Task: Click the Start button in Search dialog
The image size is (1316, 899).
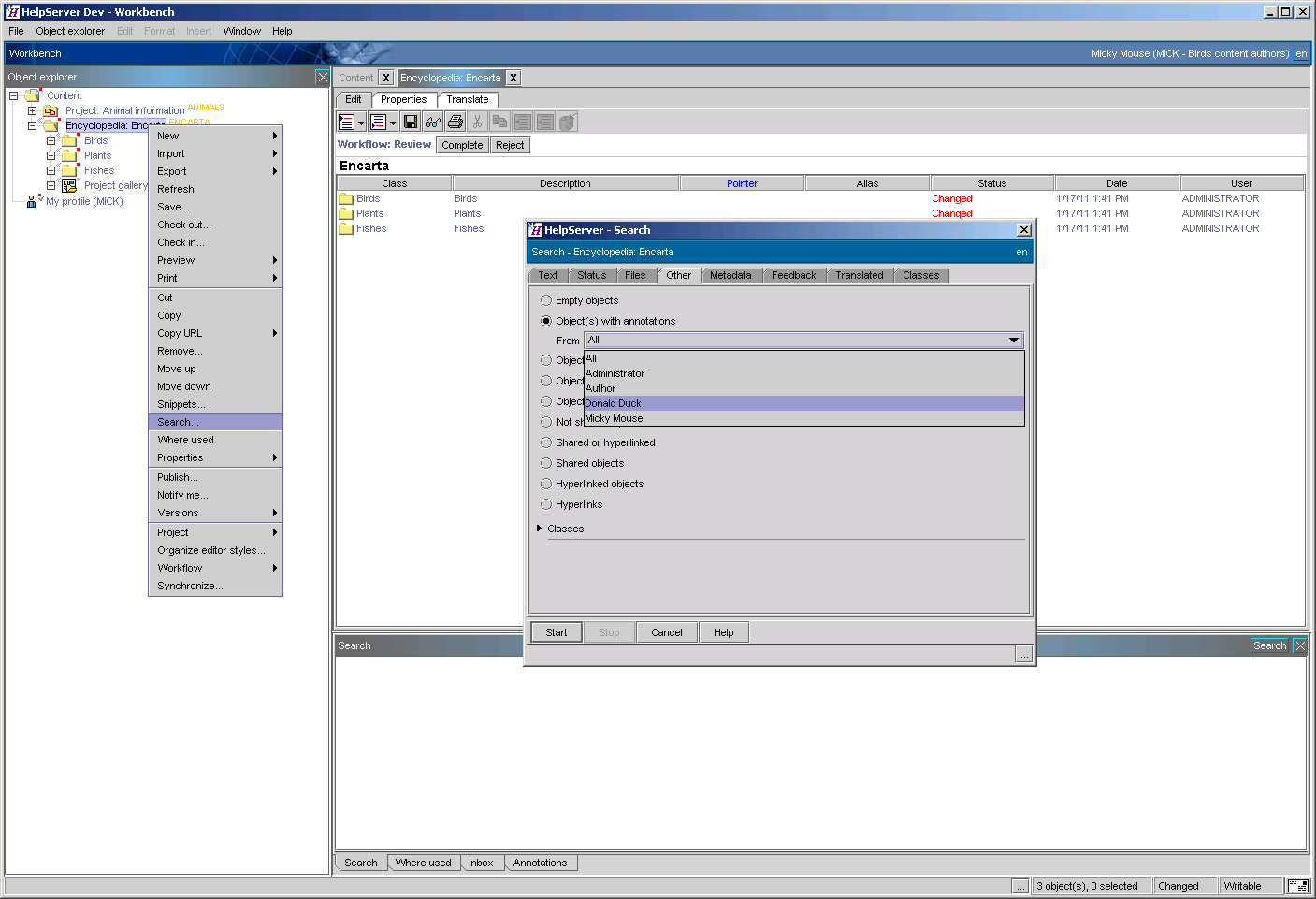Action: [x=557, y=632]
